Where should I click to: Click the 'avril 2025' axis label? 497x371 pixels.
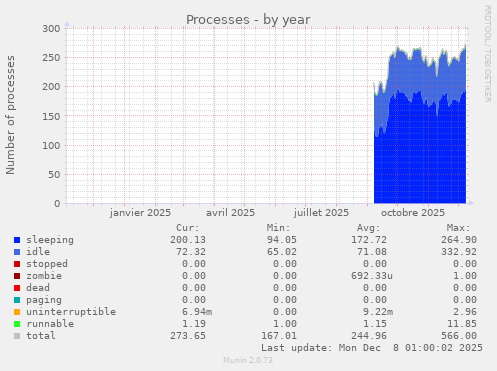pyautogui.click(x=230, y=213)
